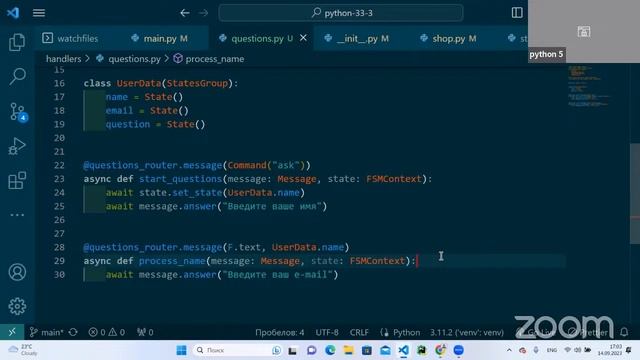Change line endings via CRLF status item
Screen dimensions: 640x360
point(359,332)
